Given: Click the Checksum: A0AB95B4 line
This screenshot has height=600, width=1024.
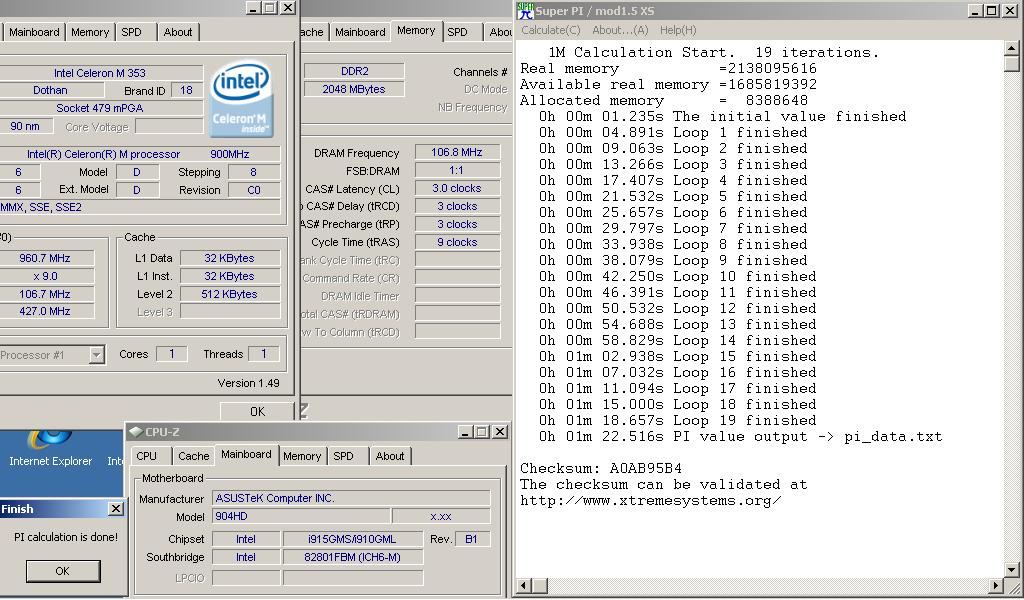Looking at the screenshot, I should point(601,468).
